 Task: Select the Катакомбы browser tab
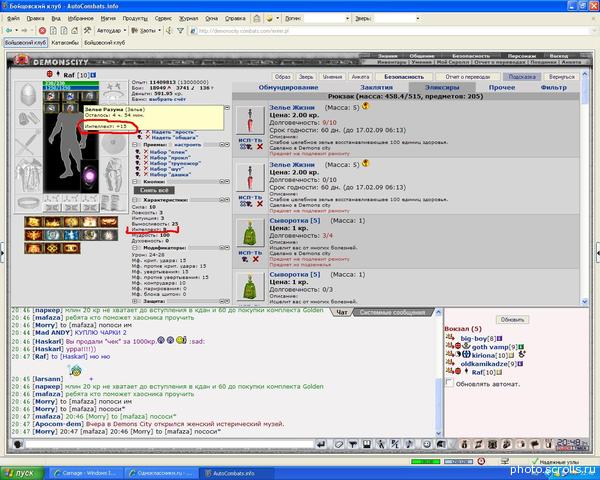(65, 42)
